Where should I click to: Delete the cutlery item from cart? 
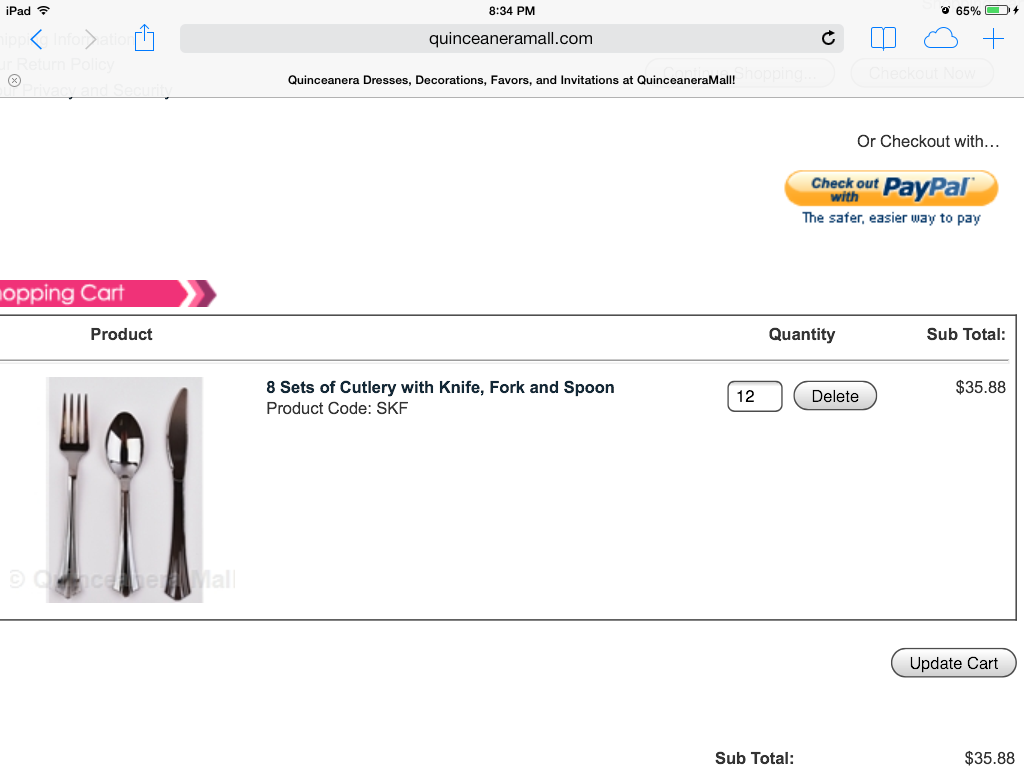(x=835, y=396)
